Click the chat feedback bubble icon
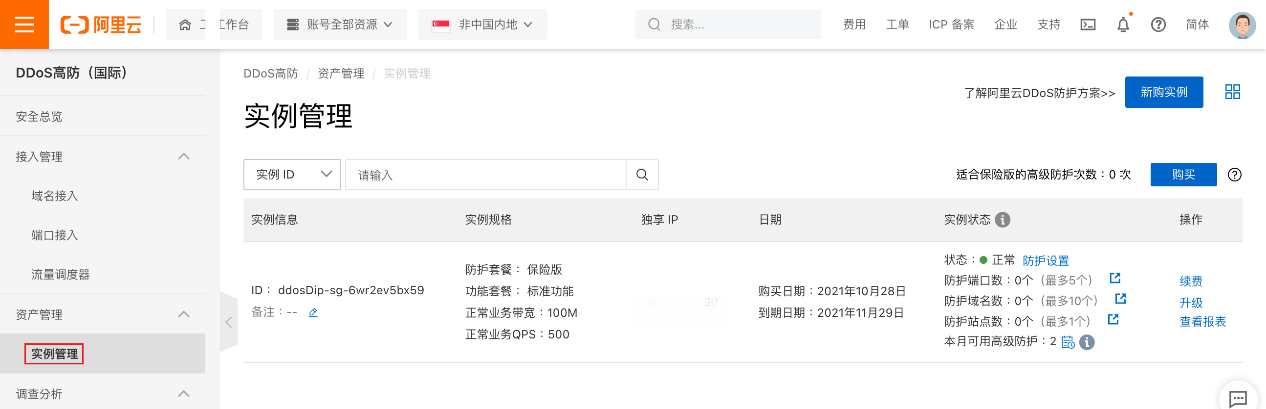Image resolution: width=1266 pixels, height=409 pixels. click(x=1237, y=397)
